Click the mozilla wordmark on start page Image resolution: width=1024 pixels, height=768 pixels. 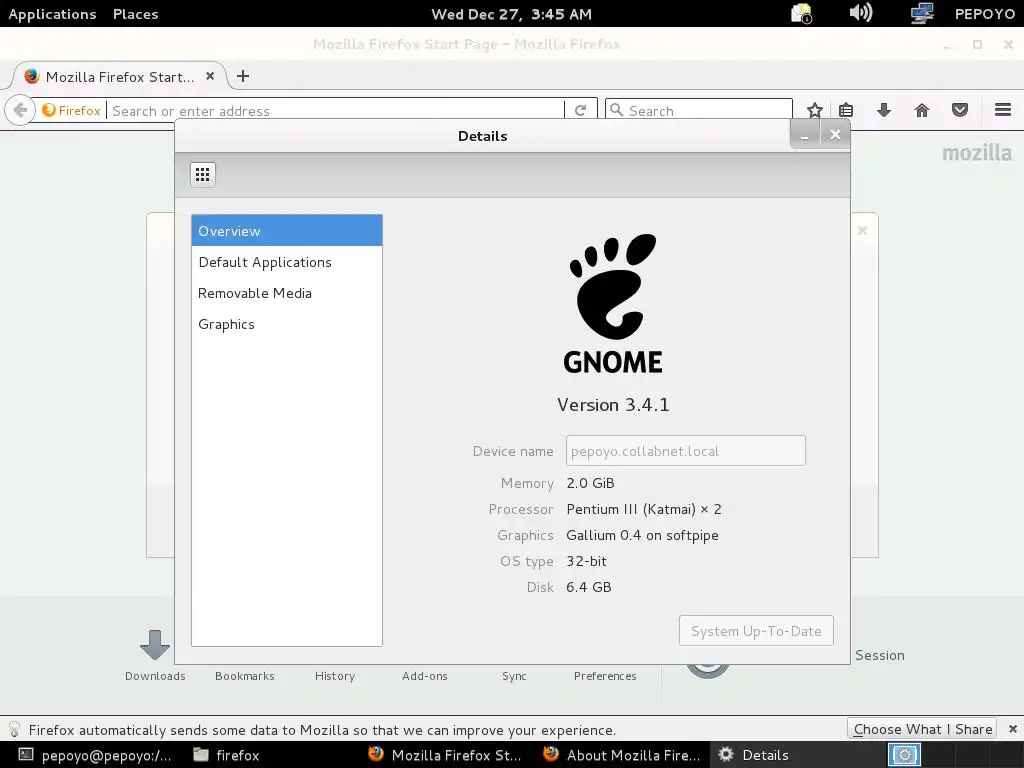[976, 153]
